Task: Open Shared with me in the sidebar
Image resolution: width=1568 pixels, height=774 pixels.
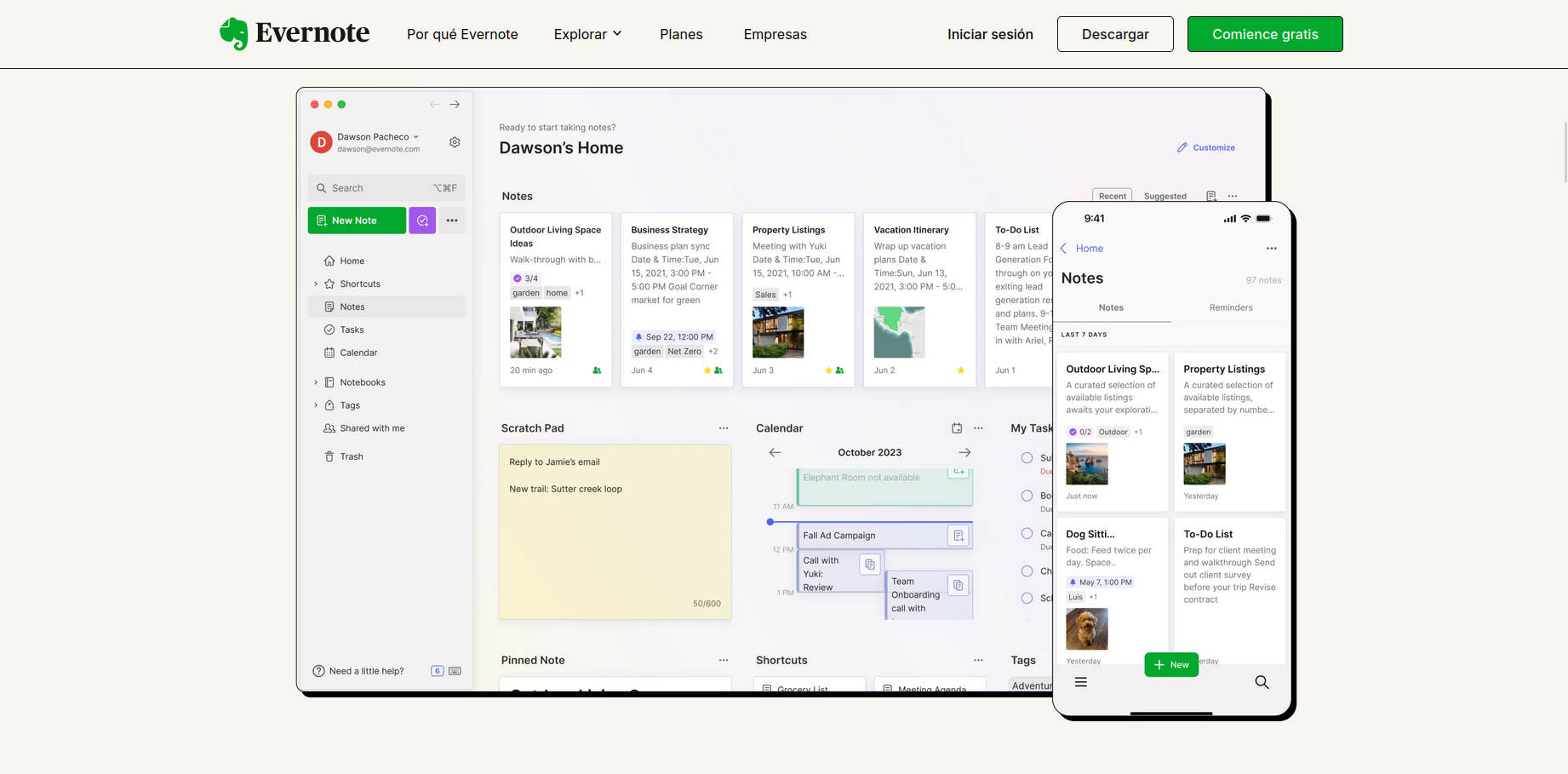Action: click(372, 427)
